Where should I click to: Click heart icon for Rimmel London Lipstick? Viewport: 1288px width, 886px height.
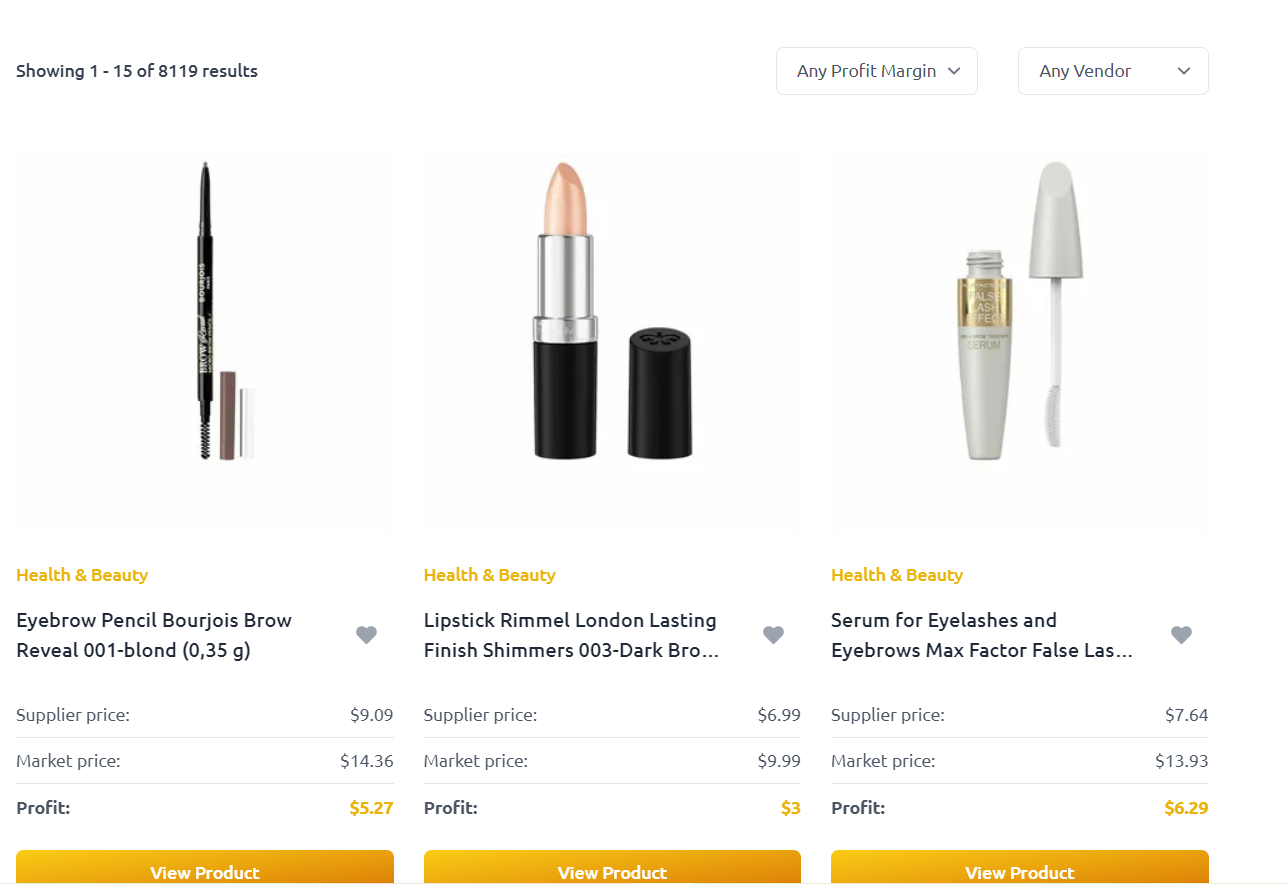773,635
